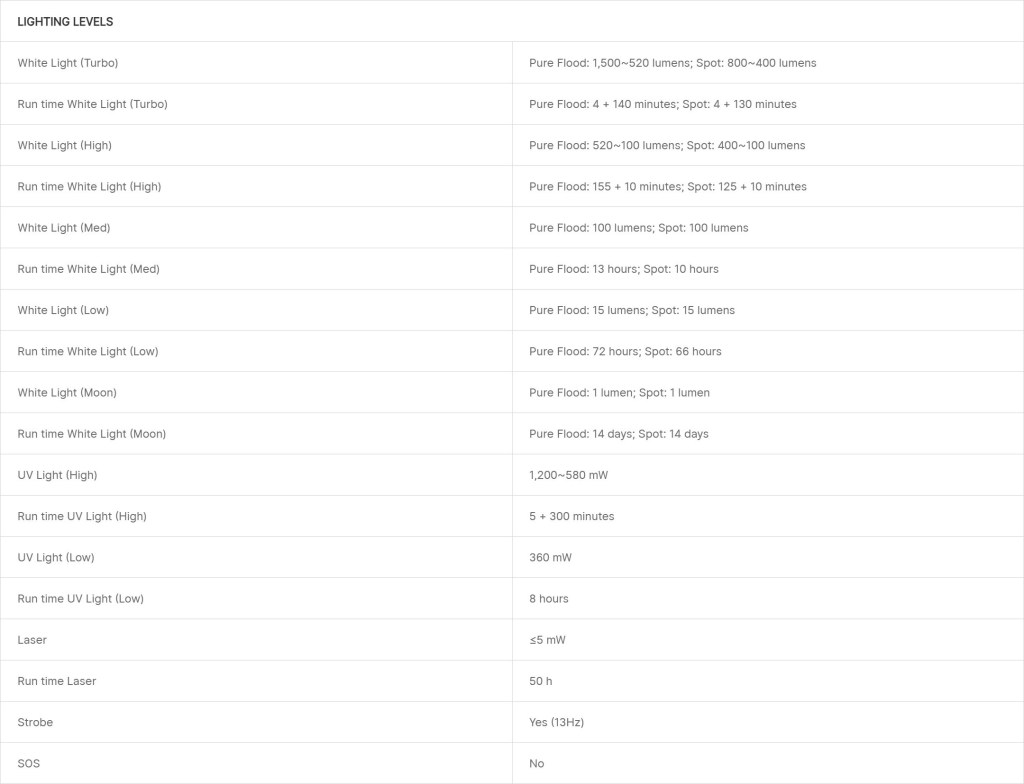
Task: Select the Run time UV Light (Low) label
Action: coord(80,599)
